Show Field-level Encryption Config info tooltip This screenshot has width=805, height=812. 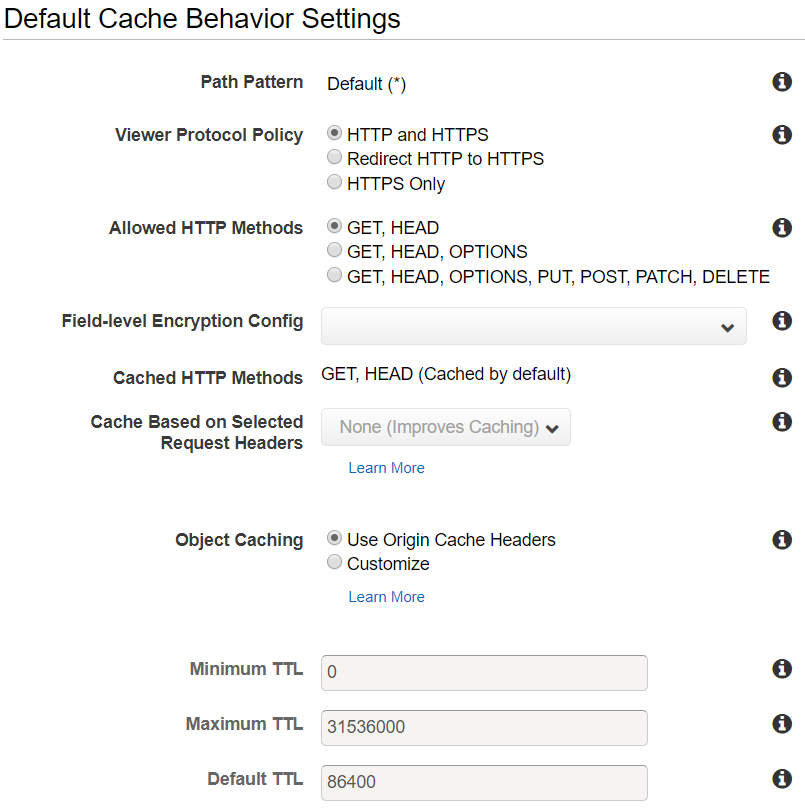[x=783, y=321]
